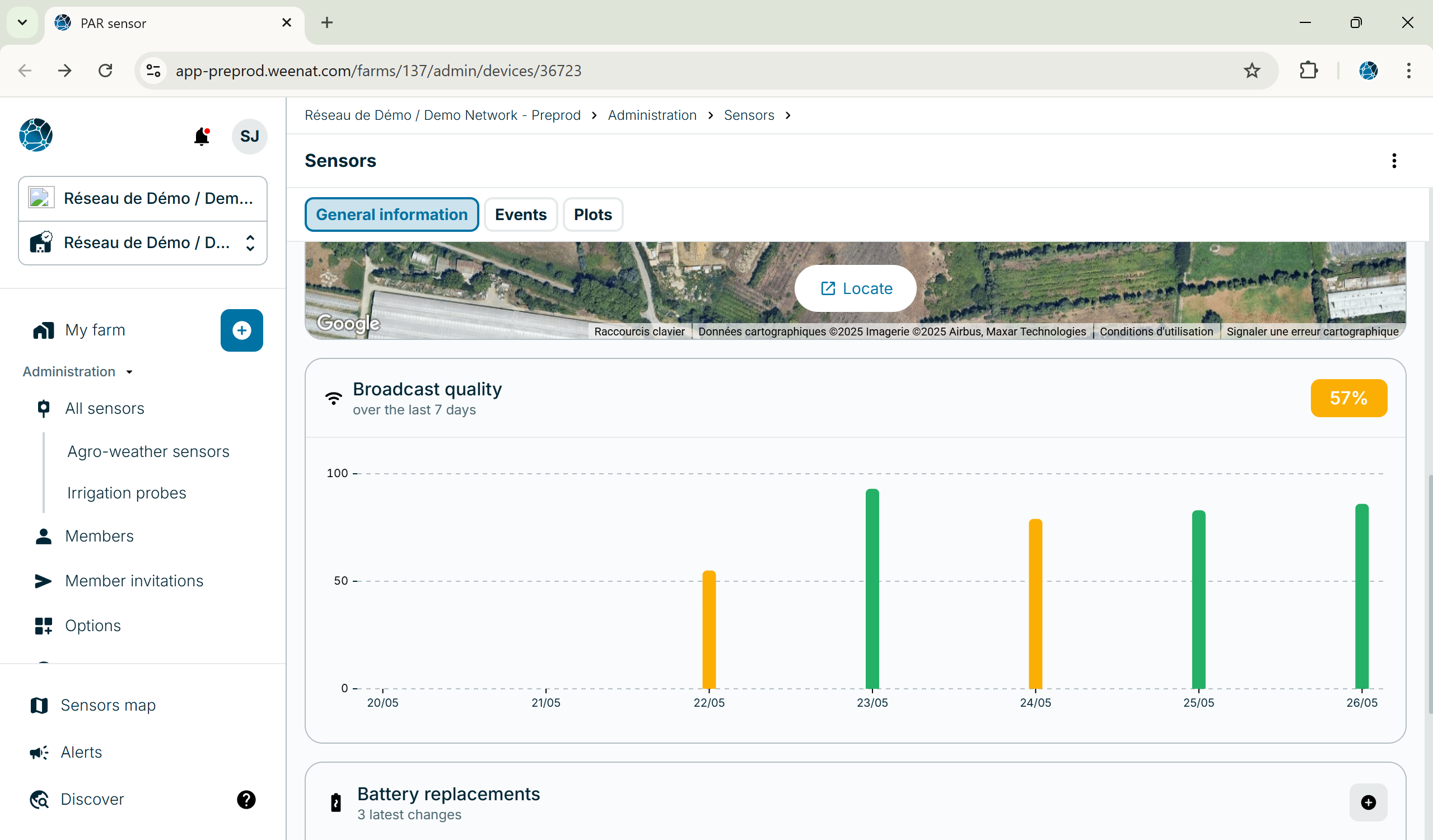Viewport: 1433px width, 840px height.
Task: Click the browser address bar URL
Action: tap(378, 71)
